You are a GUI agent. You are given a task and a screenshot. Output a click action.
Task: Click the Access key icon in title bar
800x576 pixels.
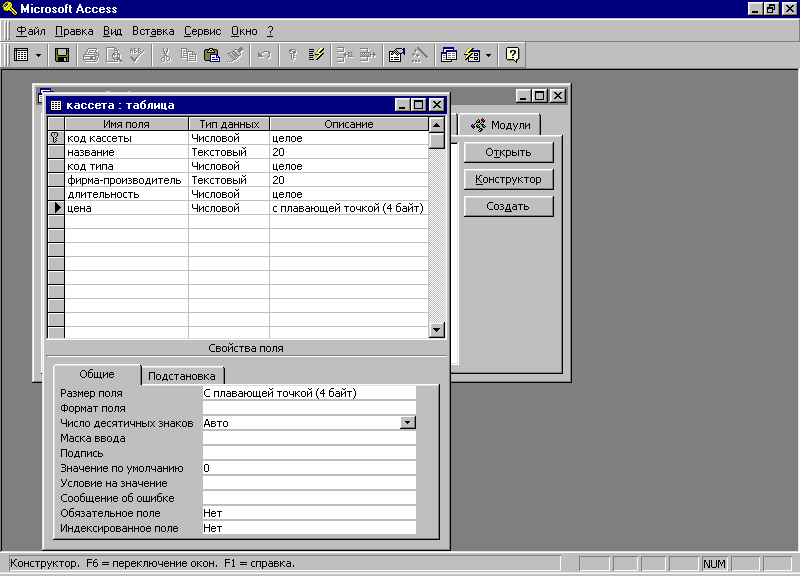point(9,8)
